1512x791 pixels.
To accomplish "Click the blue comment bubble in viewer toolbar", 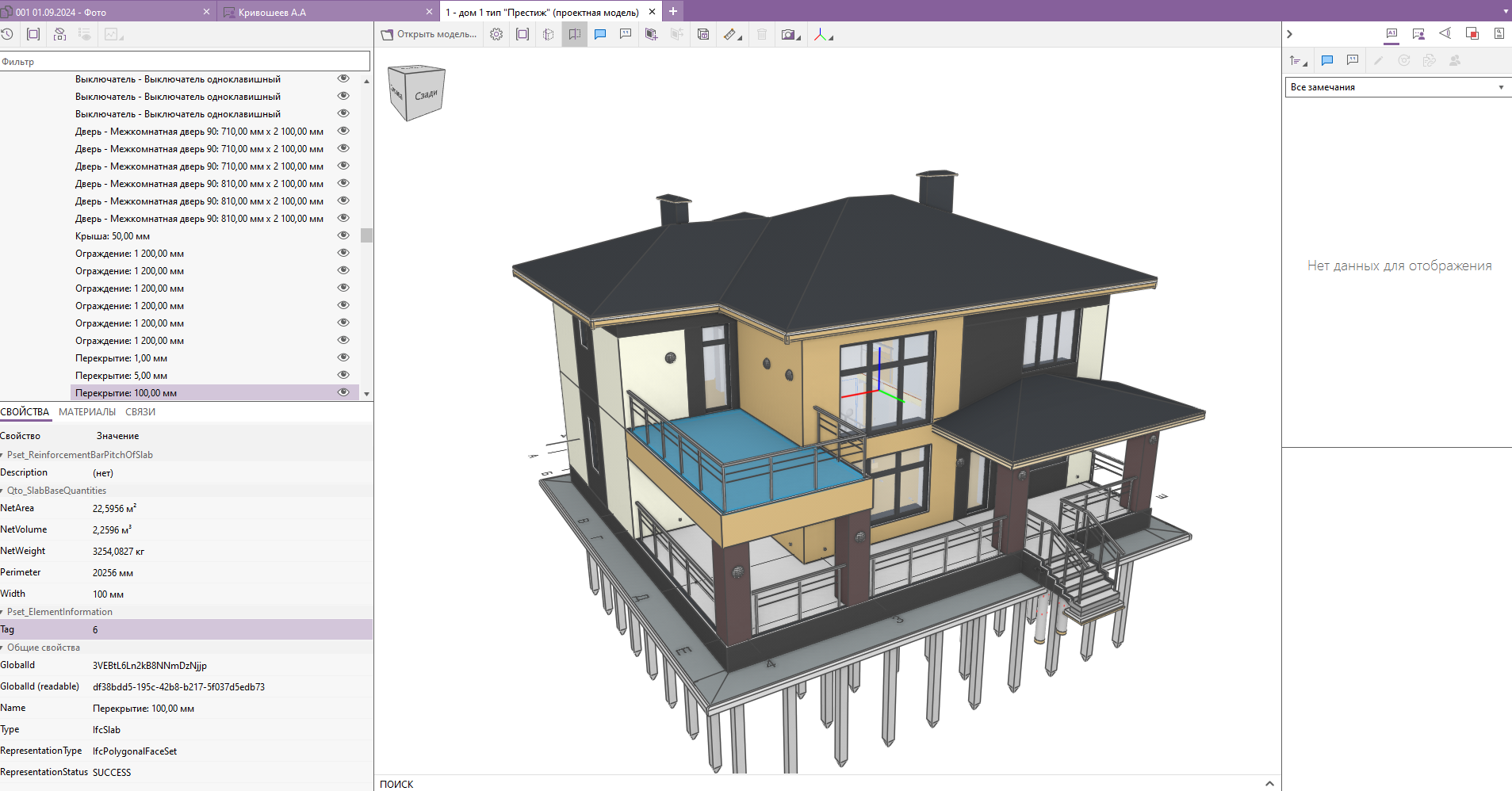I will tap(600, 34).
